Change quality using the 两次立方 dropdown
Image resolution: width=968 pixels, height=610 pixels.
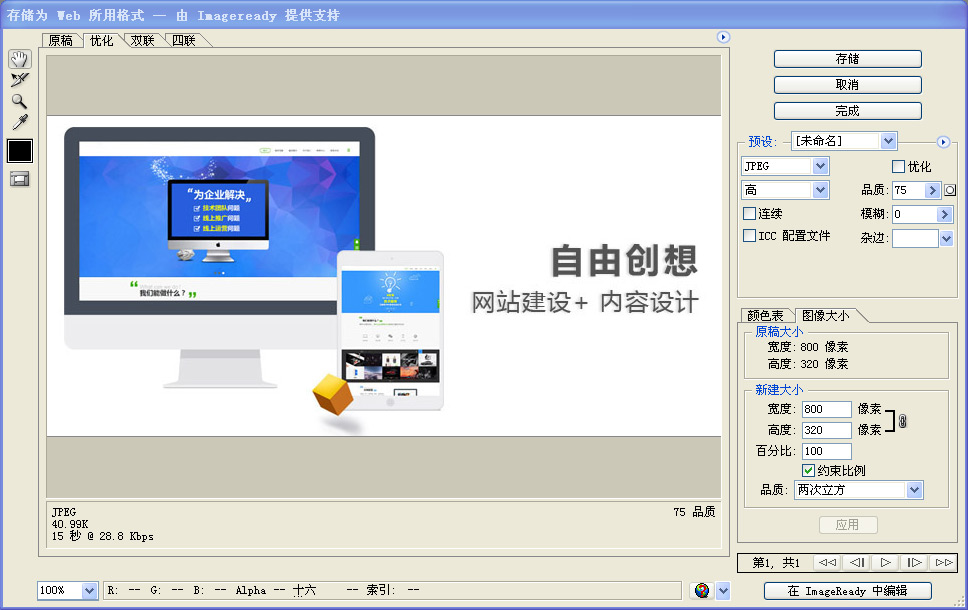tap(858, 490)
